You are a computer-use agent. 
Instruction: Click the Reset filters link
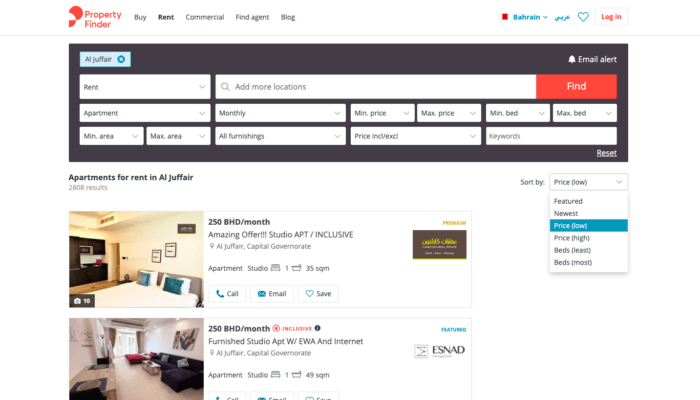click(x=606, y=153)
